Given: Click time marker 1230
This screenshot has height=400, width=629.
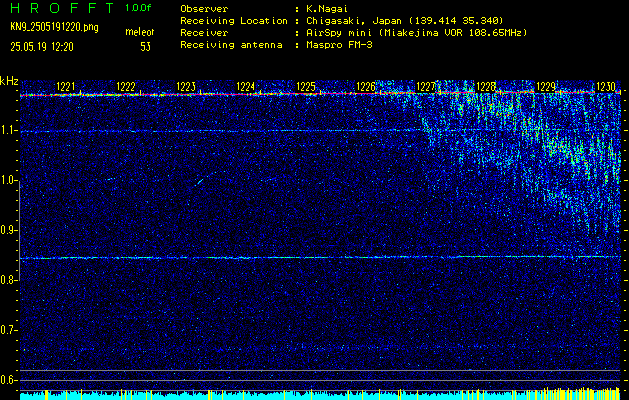Looking at the screenshot, I should tap(606, 86).
